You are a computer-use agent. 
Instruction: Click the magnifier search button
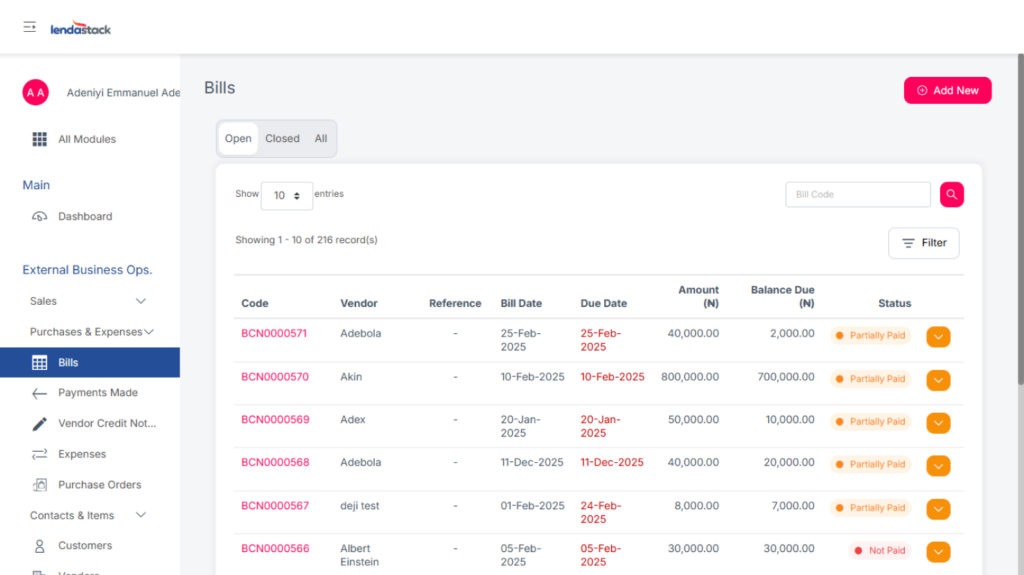point(951,195)
